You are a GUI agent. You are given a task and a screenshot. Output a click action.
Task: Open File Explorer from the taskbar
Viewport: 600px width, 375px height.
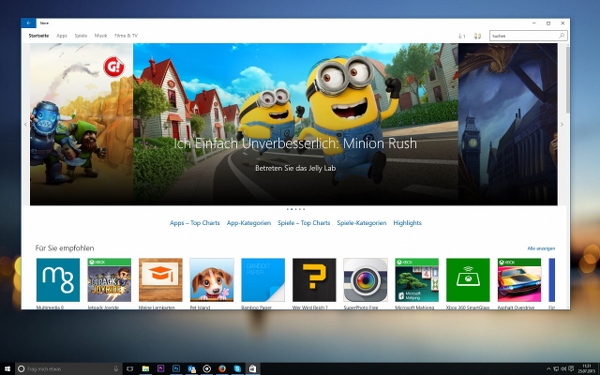click(x=145, y=369)
